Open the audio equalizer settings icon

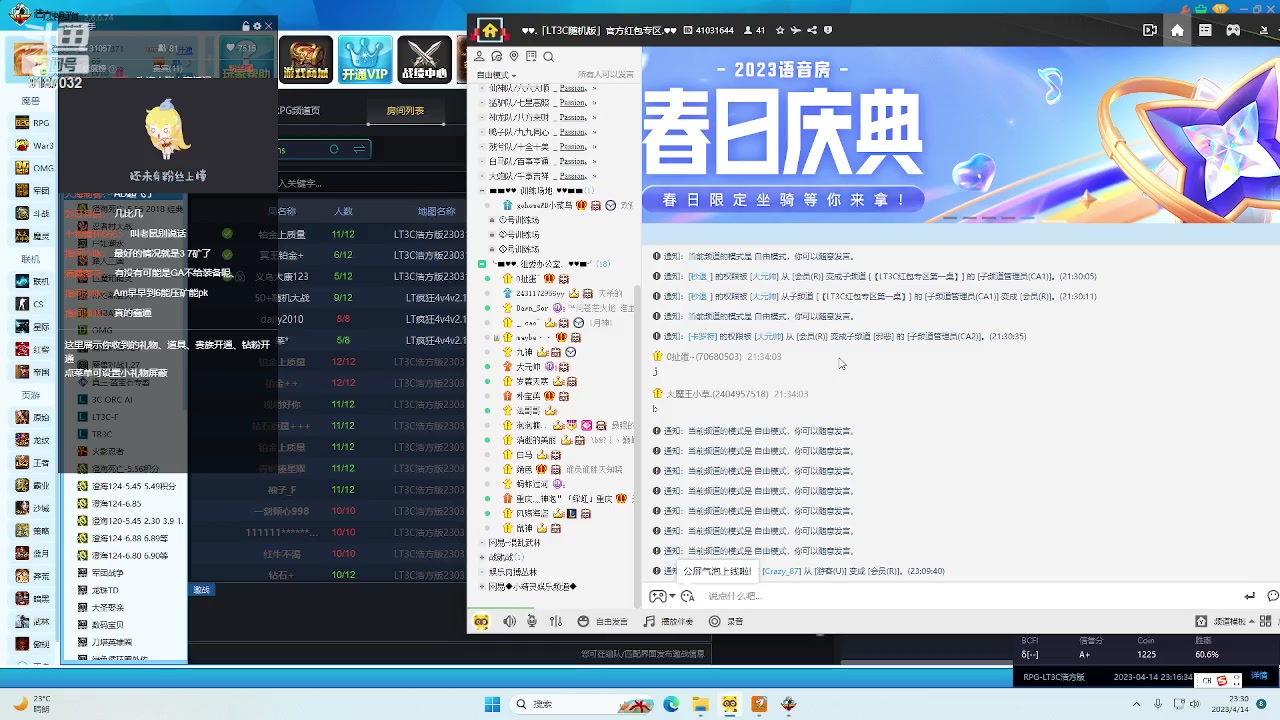[x=556, y=621]
